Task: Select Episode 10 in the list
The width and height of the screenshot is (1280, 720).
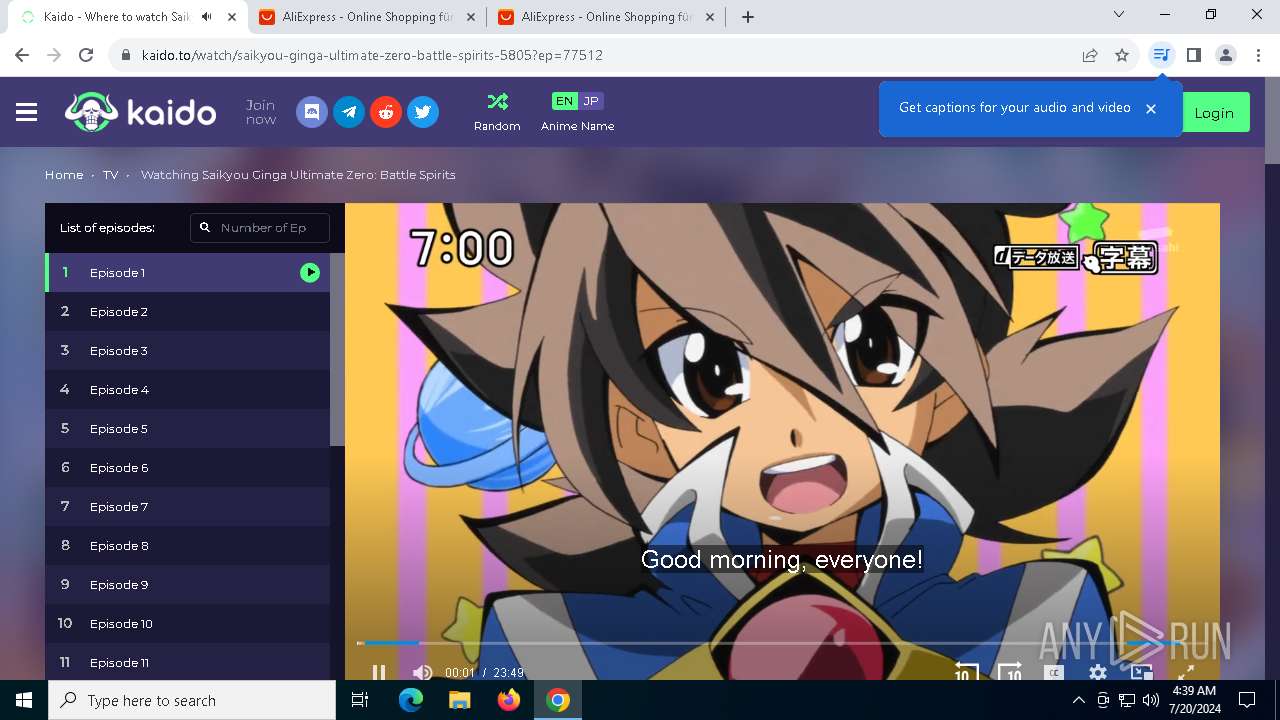Action: tap(187, 623)
